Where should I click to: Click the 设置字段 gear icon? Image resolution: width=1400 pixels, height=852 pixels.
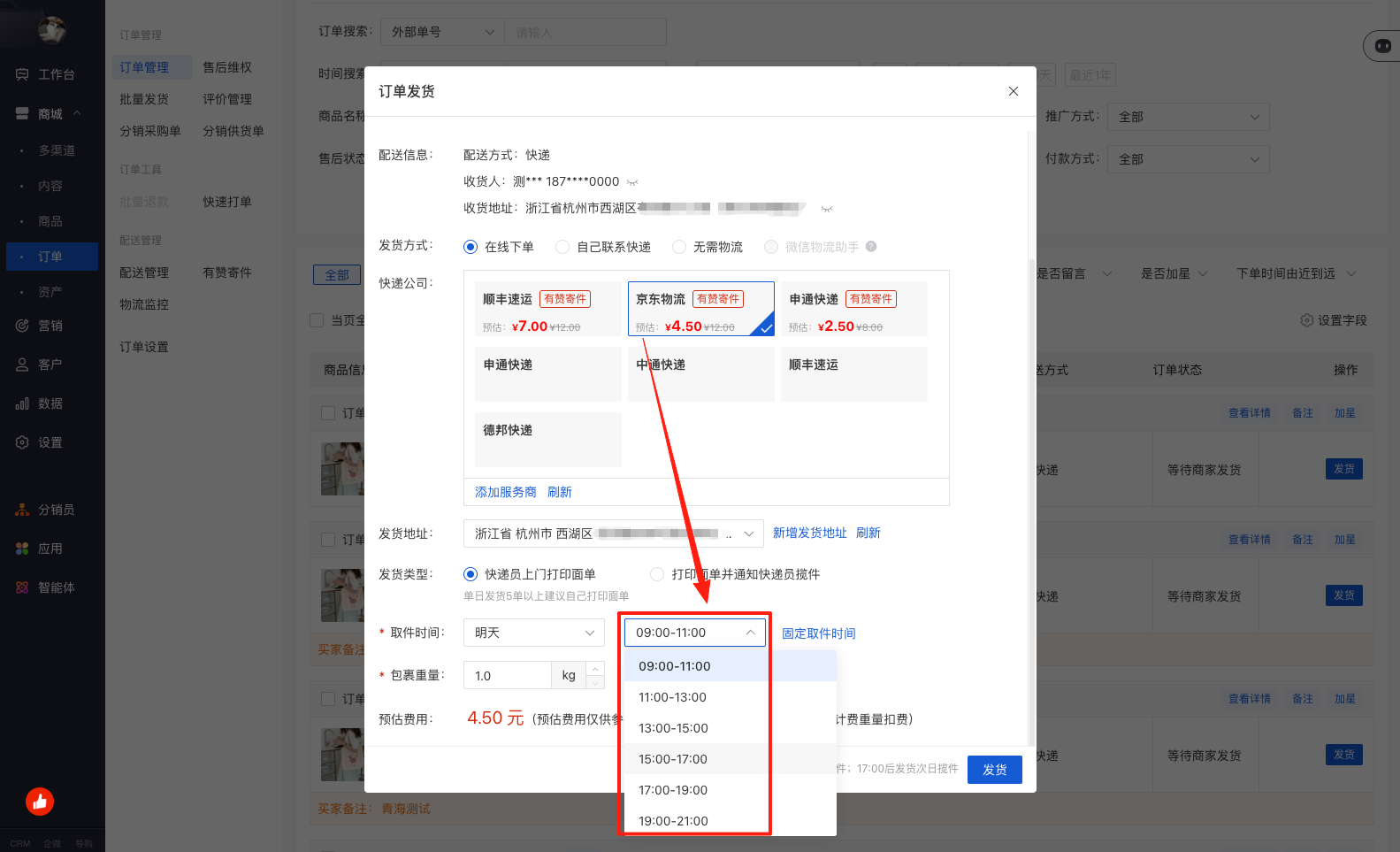tap(1306, 320)
